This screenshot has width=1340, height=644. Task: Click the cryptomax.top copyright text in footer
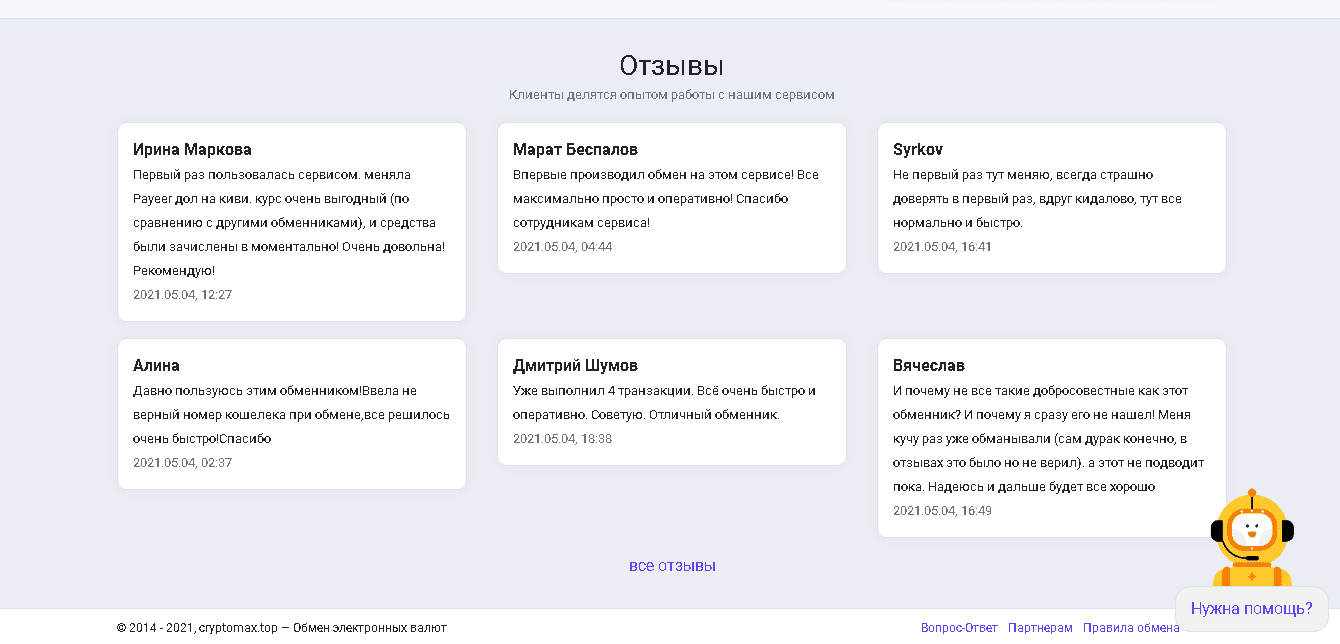pos(281,628)
